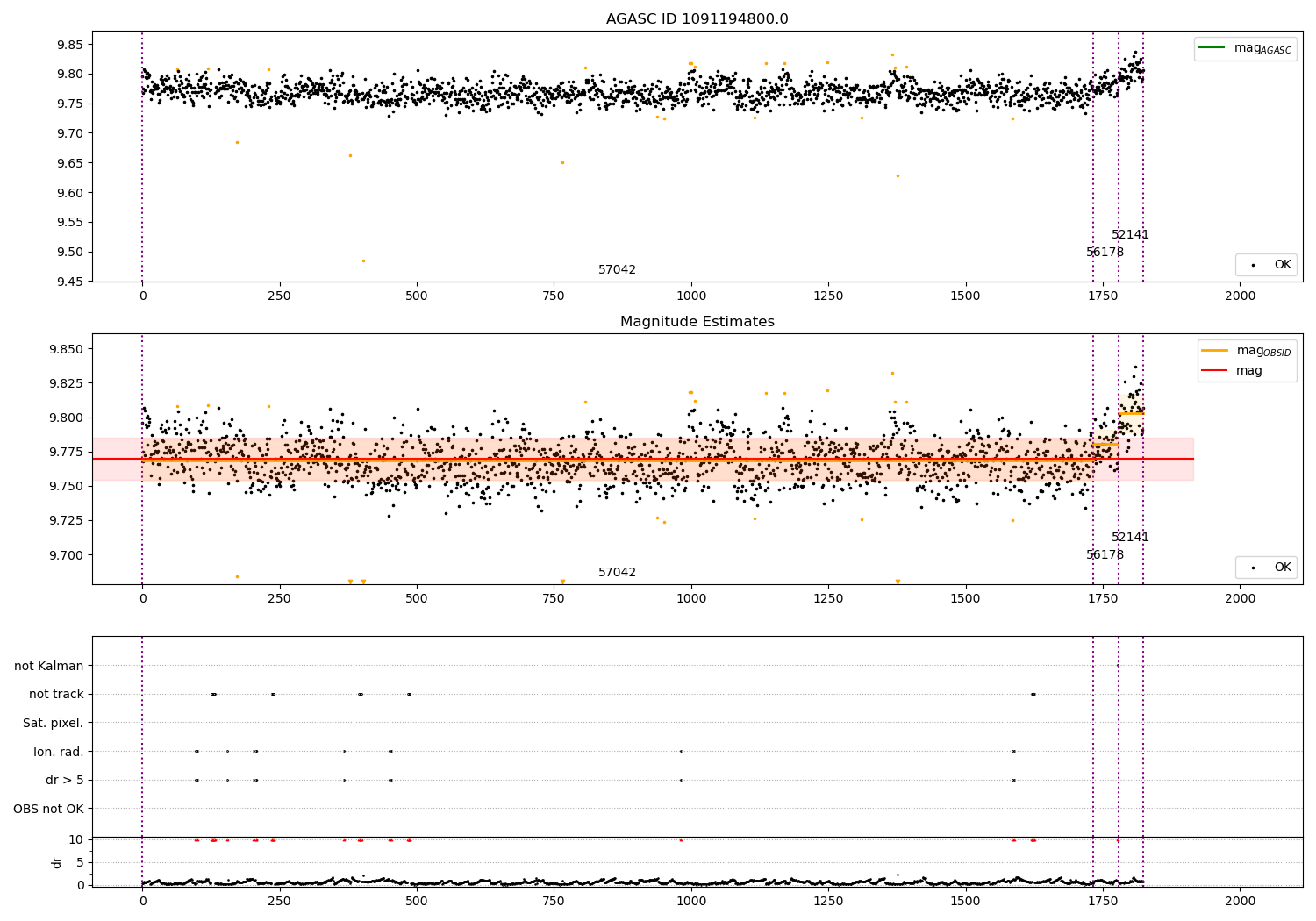Click the title AGASC ID 1091194800.0
Image resolution: width=1316 pixels, height=921 pixels.
pyautogui.click(x=697, y=19)
